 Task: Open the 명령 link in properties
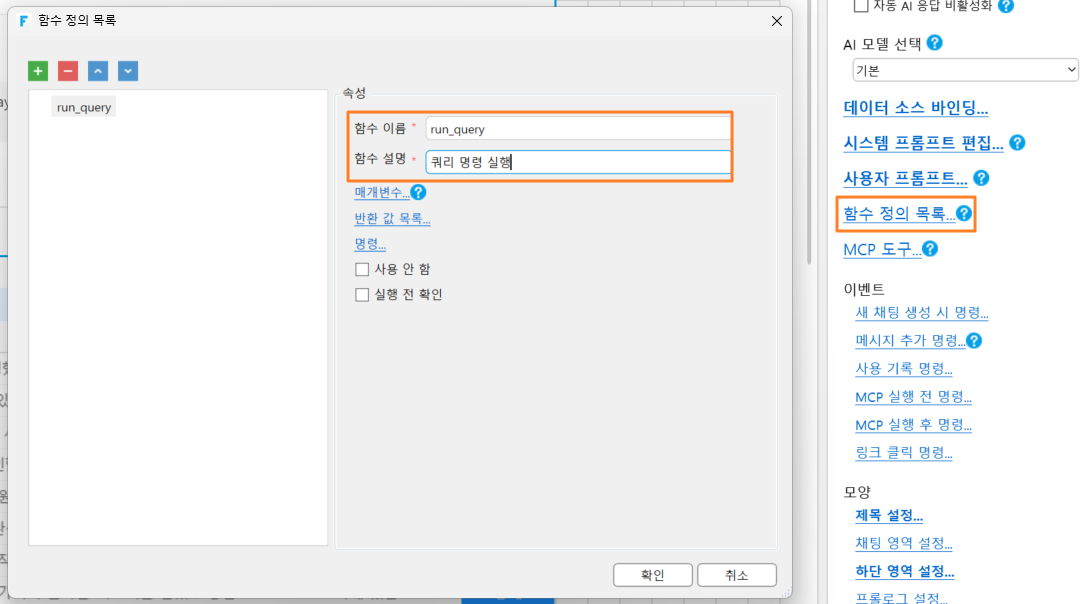(x=370, y=244)
